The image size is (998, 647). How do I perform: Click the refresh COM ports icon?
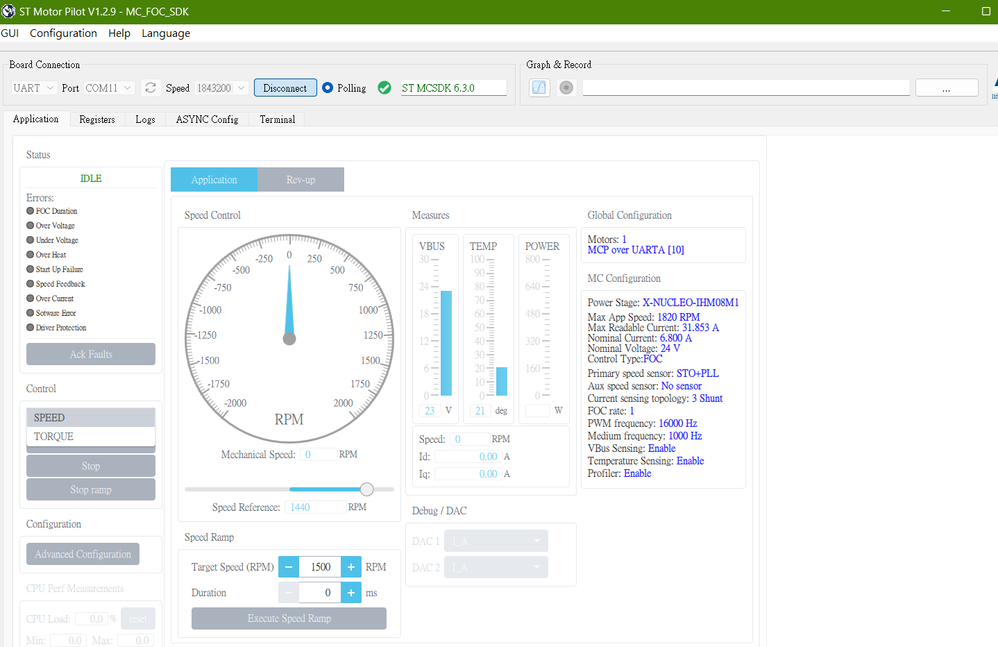coord(150,88)
